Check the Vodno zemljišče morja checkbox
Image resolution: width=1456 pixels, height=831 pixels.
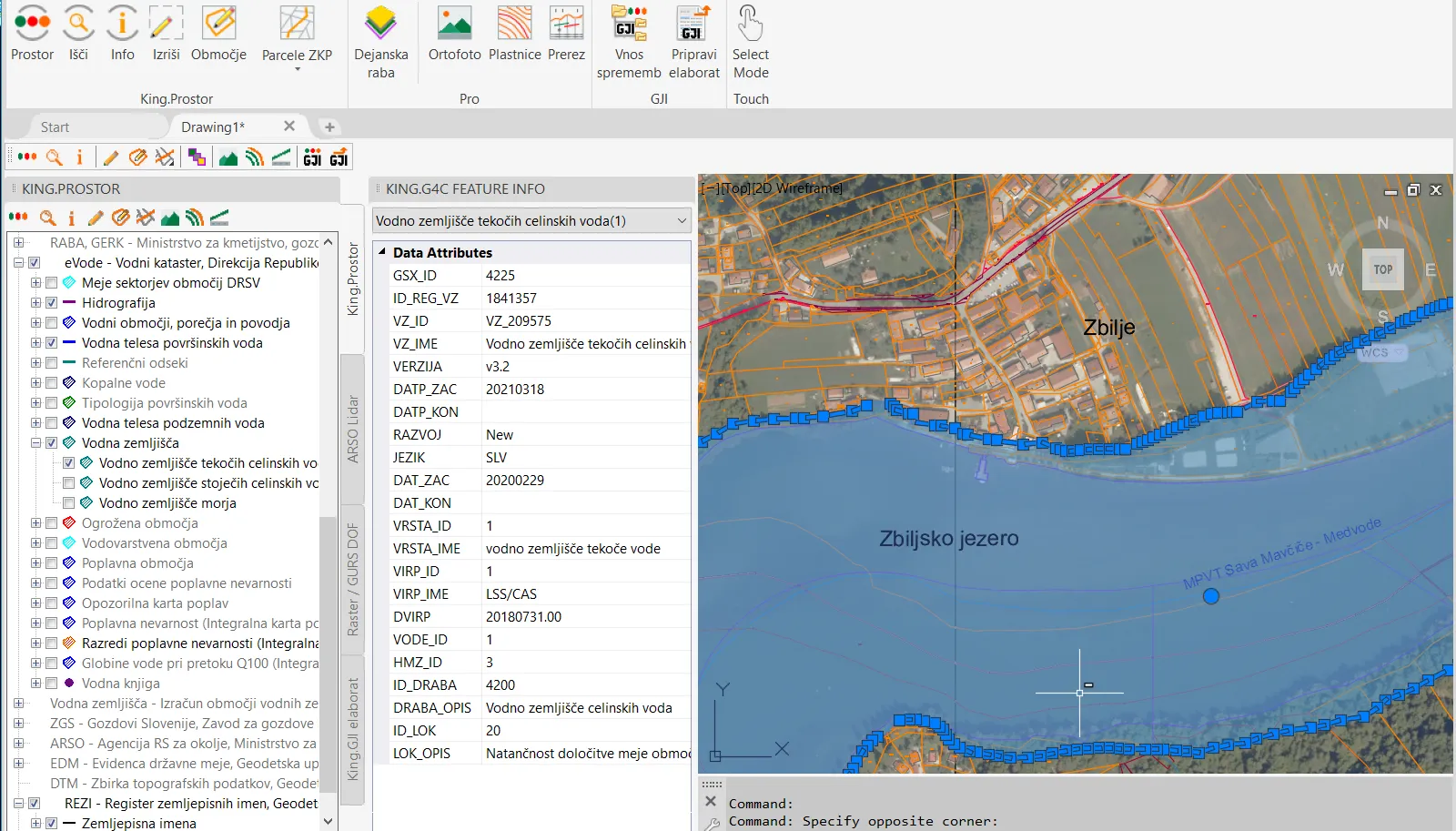(x=69, y=503)
